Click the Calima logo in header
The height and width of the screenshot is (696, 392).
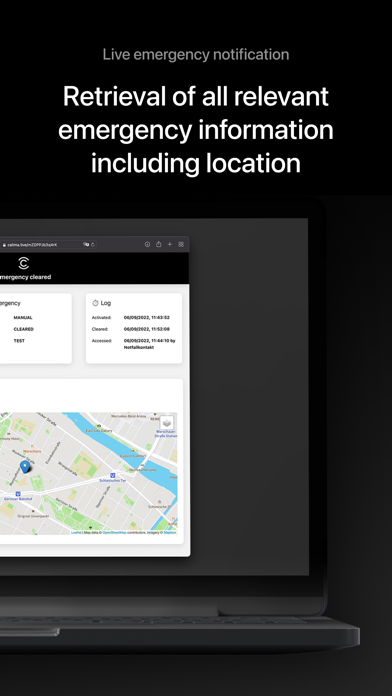pyautogui.click(x=24, y=263)
